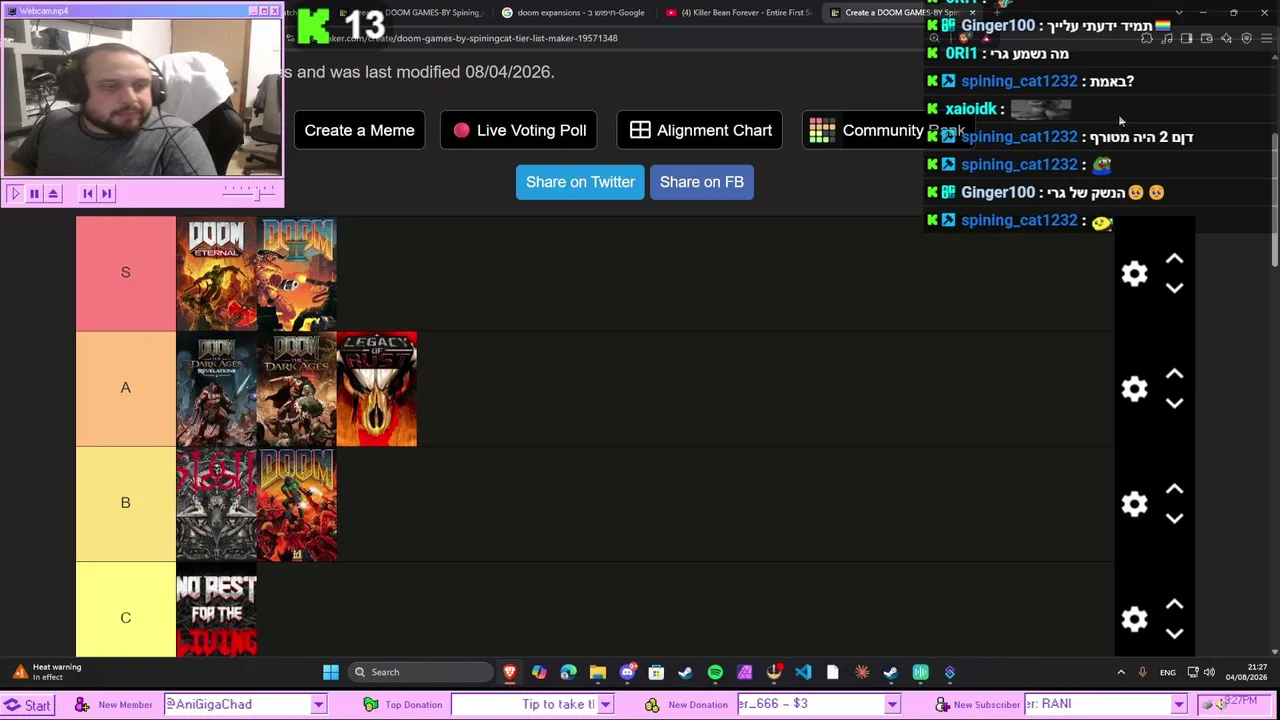Open Microsoft Store from the taskbar
Viewport: 1280px width, 720px height.
point(656,672)
